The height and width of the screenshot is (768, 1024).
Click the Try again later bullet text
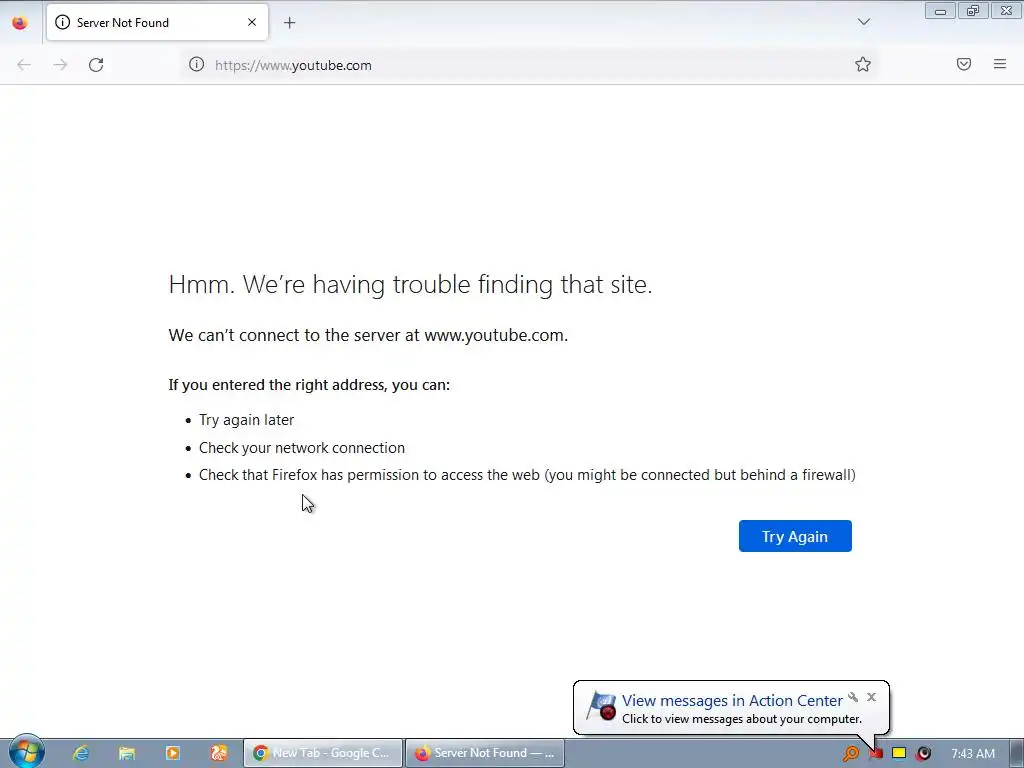point(246,420)
